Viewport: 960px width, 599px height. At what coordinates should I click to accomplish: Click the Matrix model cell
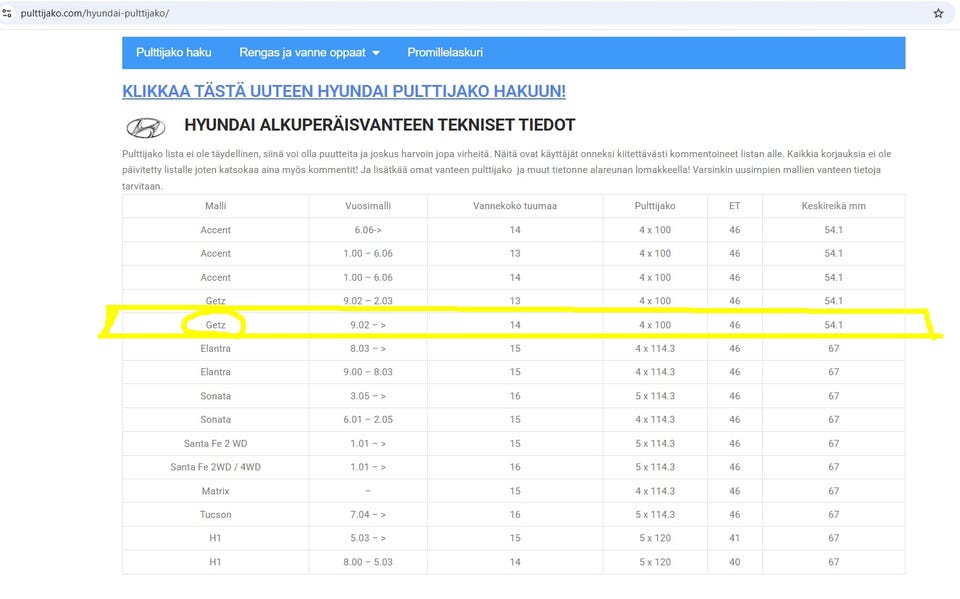(216, 491)
